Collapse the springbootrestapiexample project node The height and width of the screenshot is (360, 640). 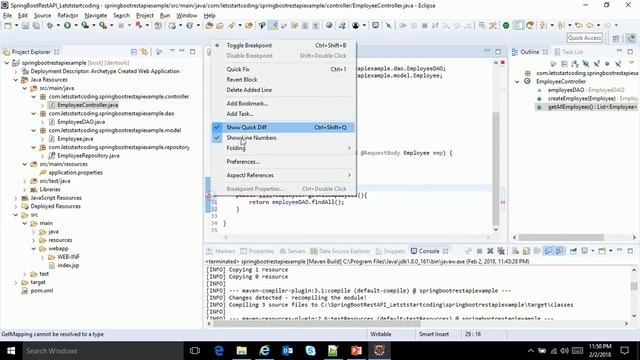point(7,63)
